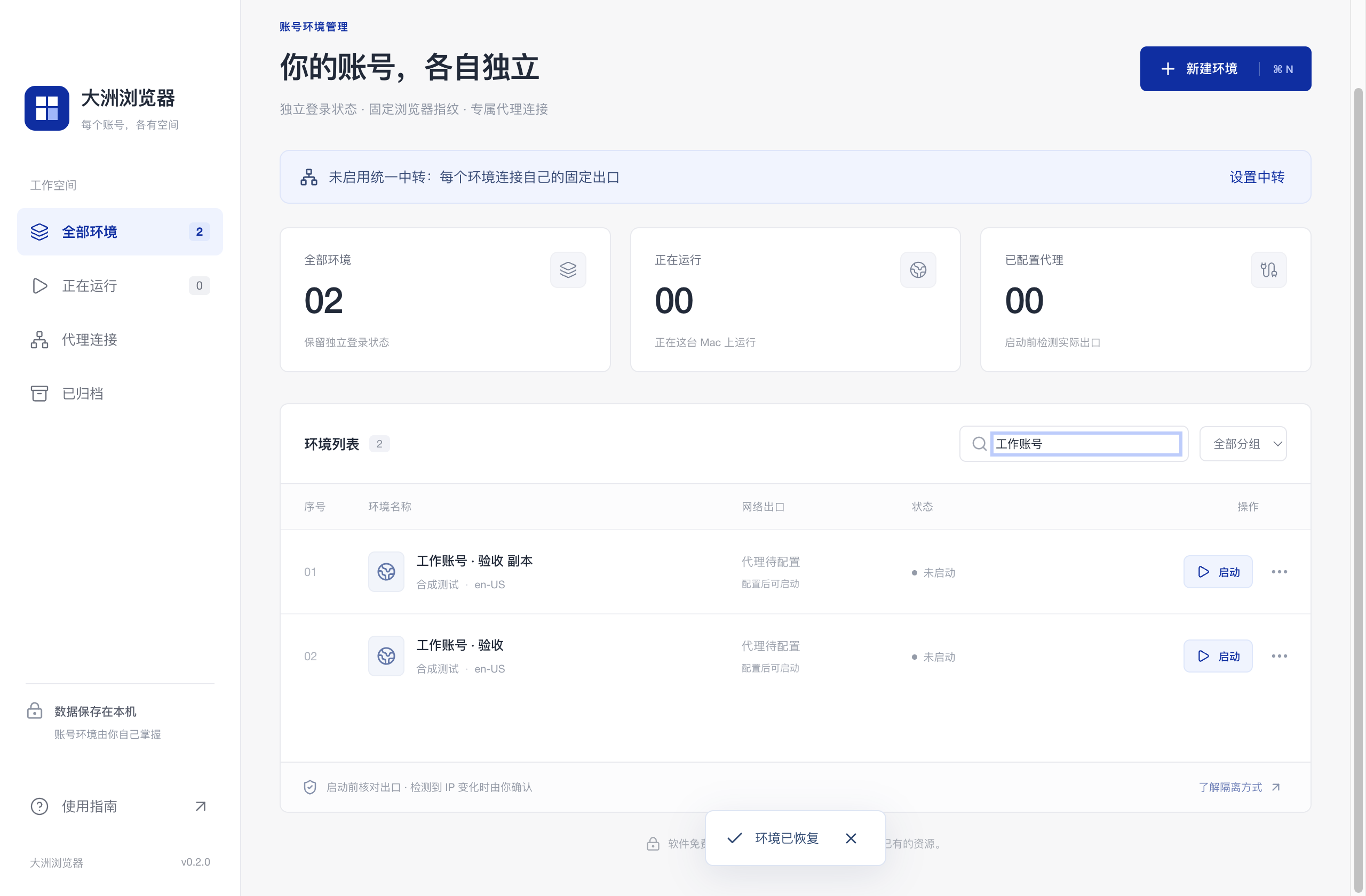Open more options for row 02 environment
The width and height of the screenshot is (1366, 896).
[x=1279, y=656]
